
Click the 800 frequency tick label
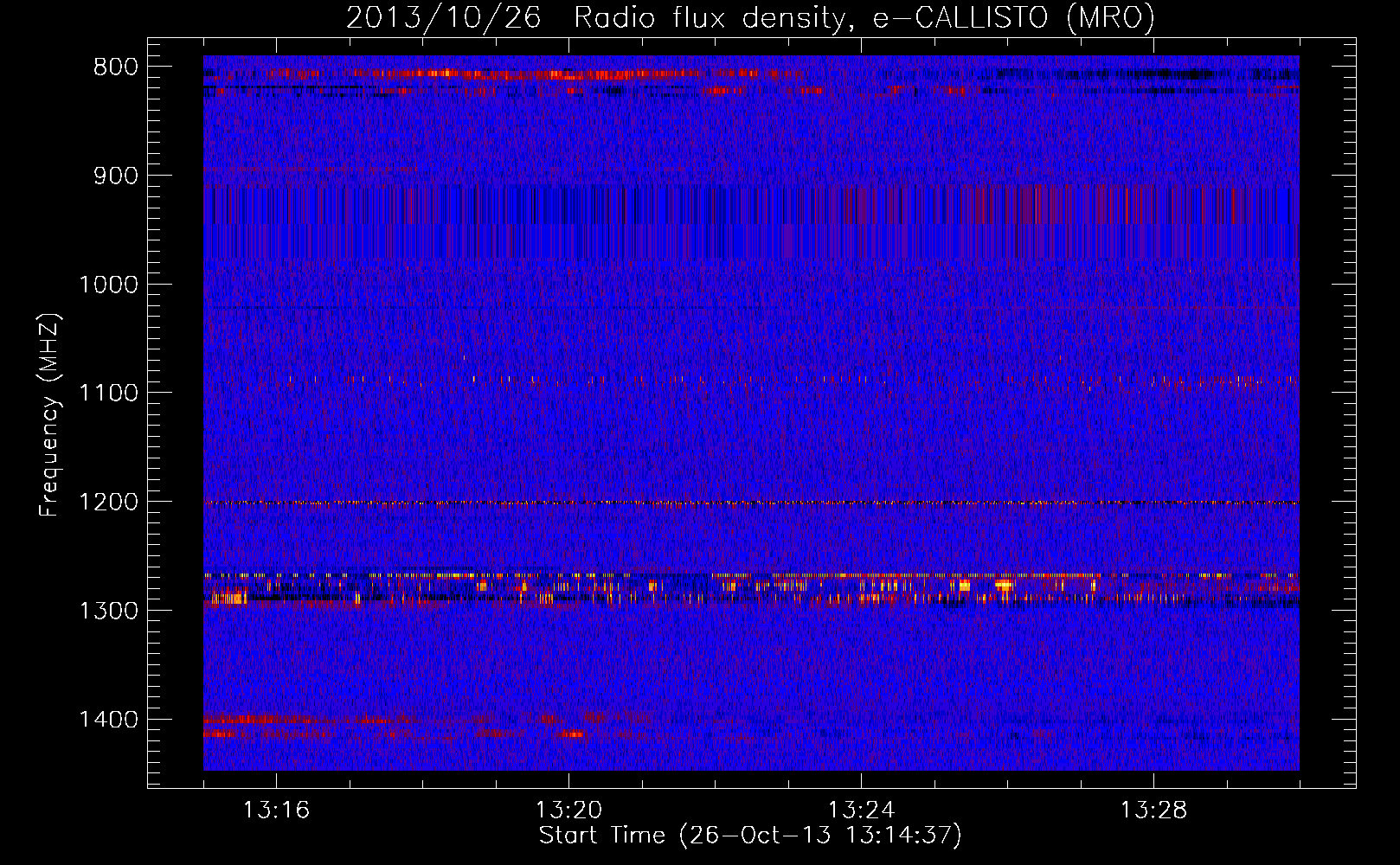coord(116,67)
